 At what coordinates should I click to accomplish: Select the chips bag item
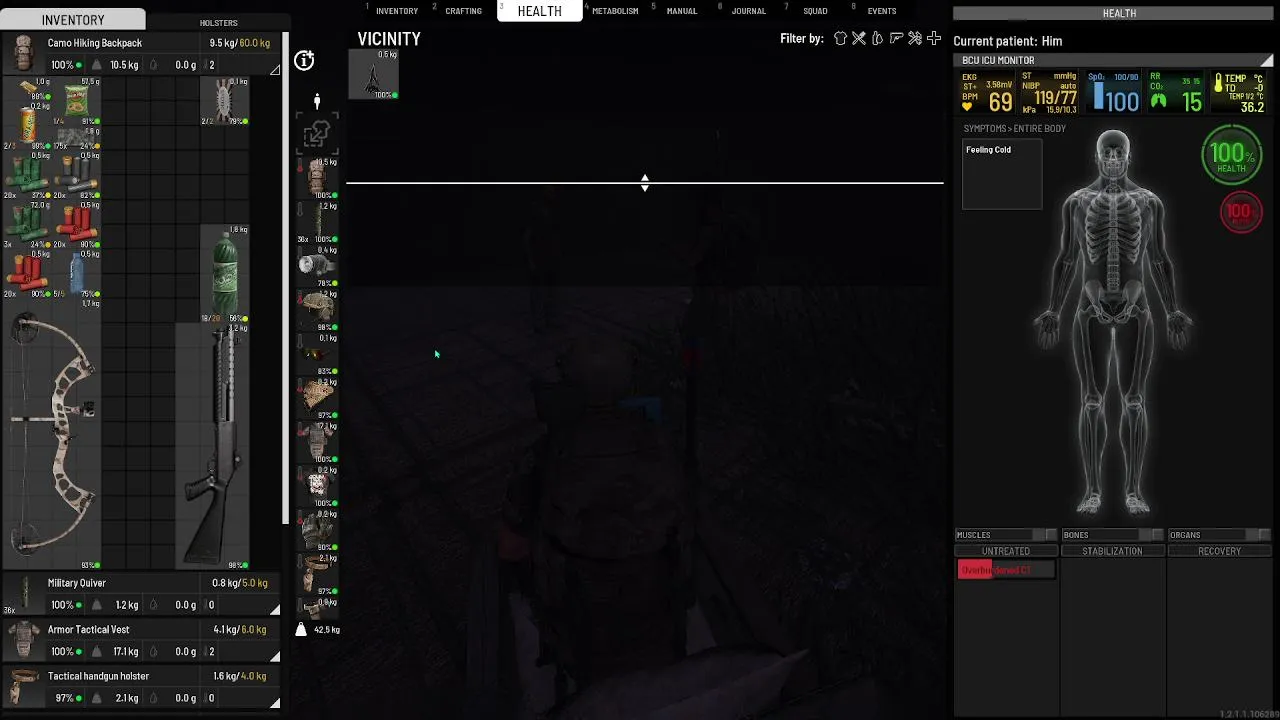(77, 101)
